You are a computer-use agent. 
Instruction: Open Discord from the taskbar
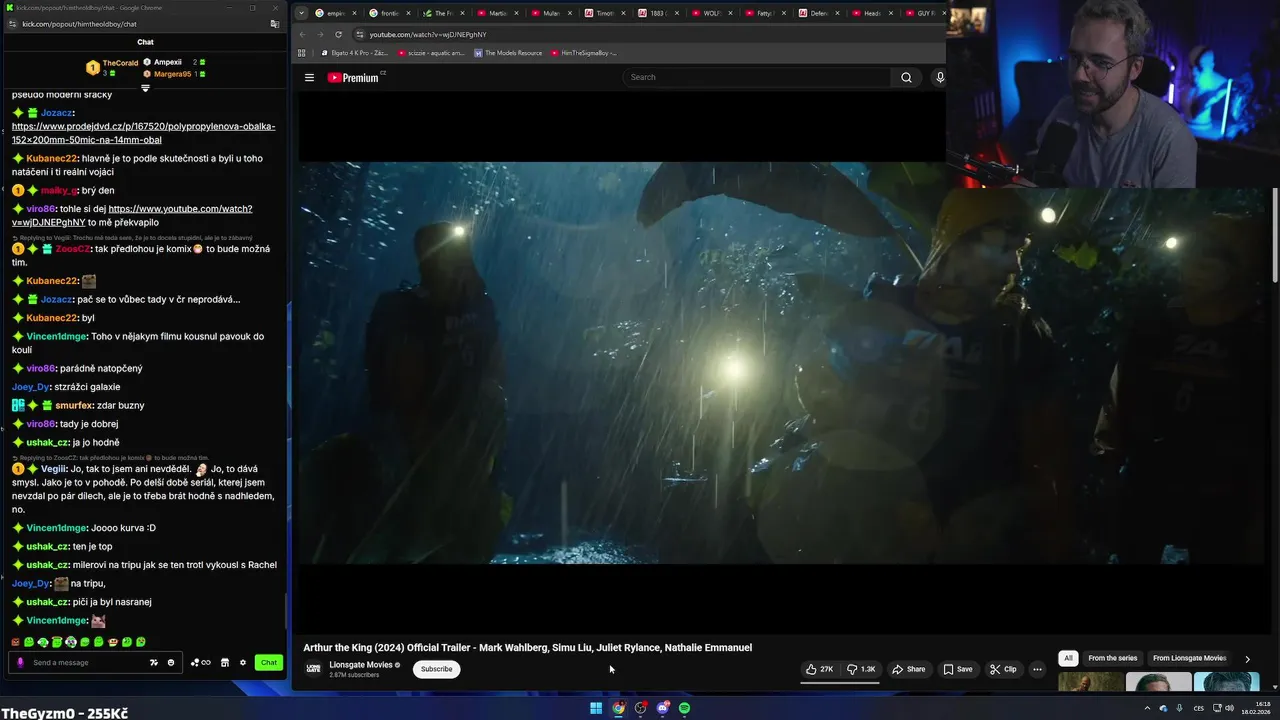(663, 708)
